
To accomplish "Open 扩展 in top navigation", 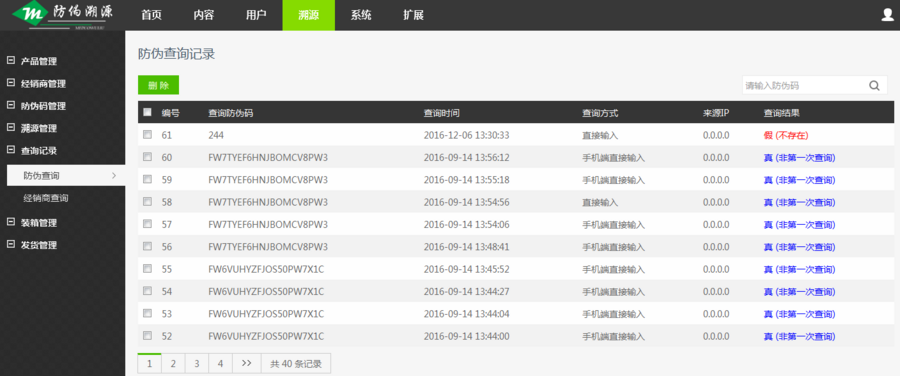I will (413, 15).
